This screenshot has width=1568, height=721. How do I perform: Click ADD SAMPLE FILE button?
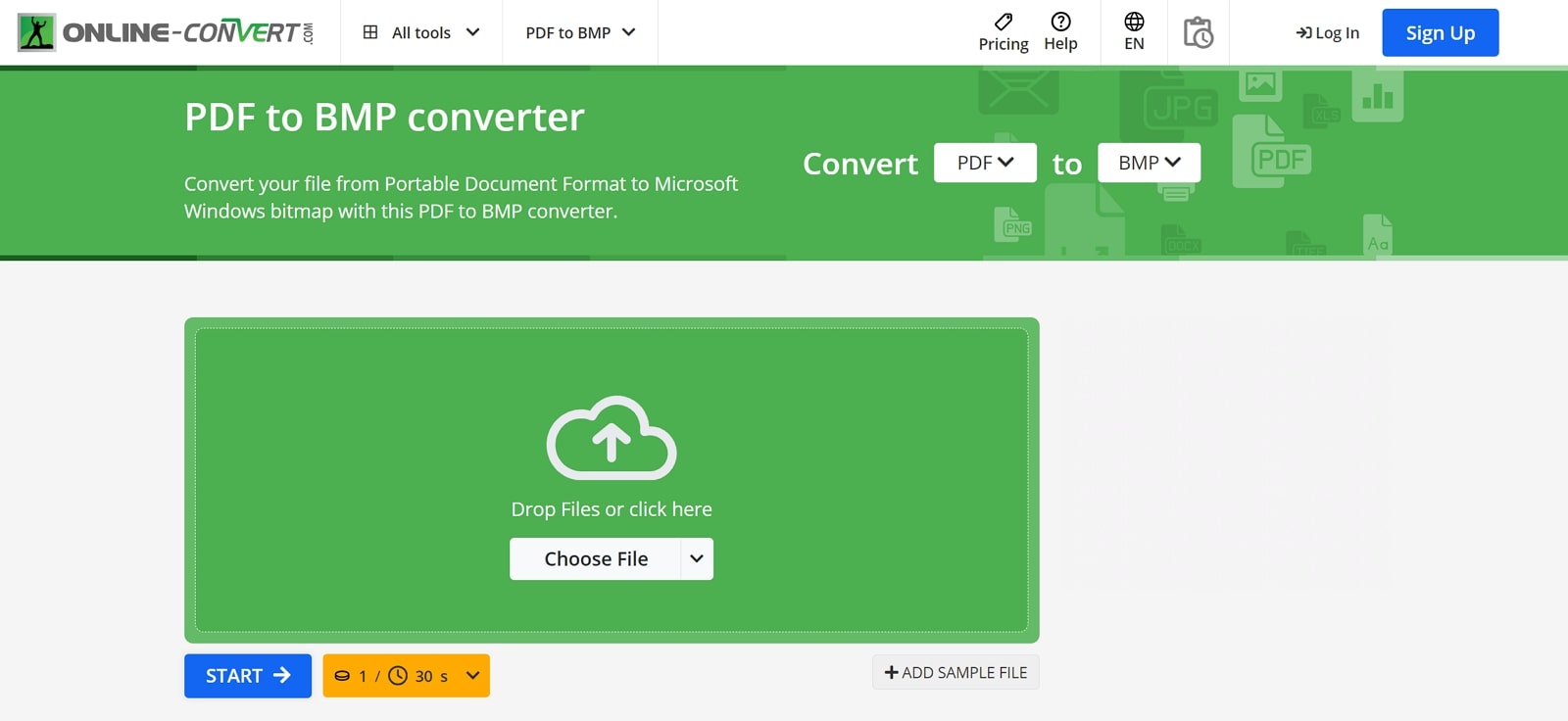point(955,672)
